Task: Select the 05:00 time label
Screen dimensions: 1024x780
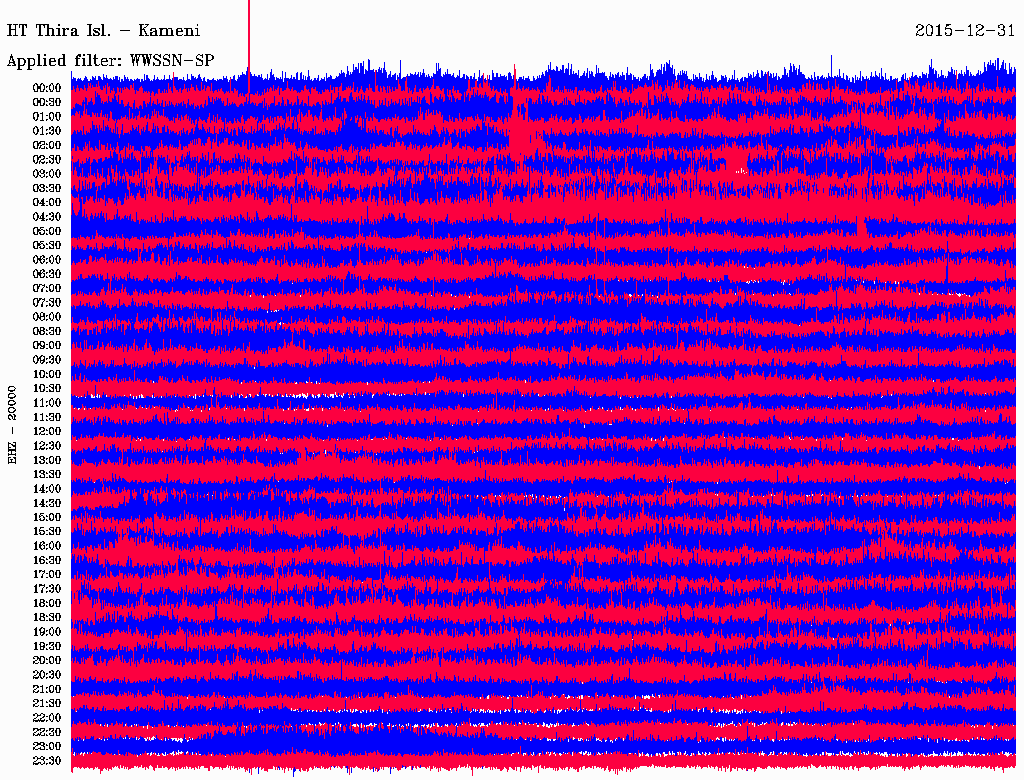Action: [47, 231]
